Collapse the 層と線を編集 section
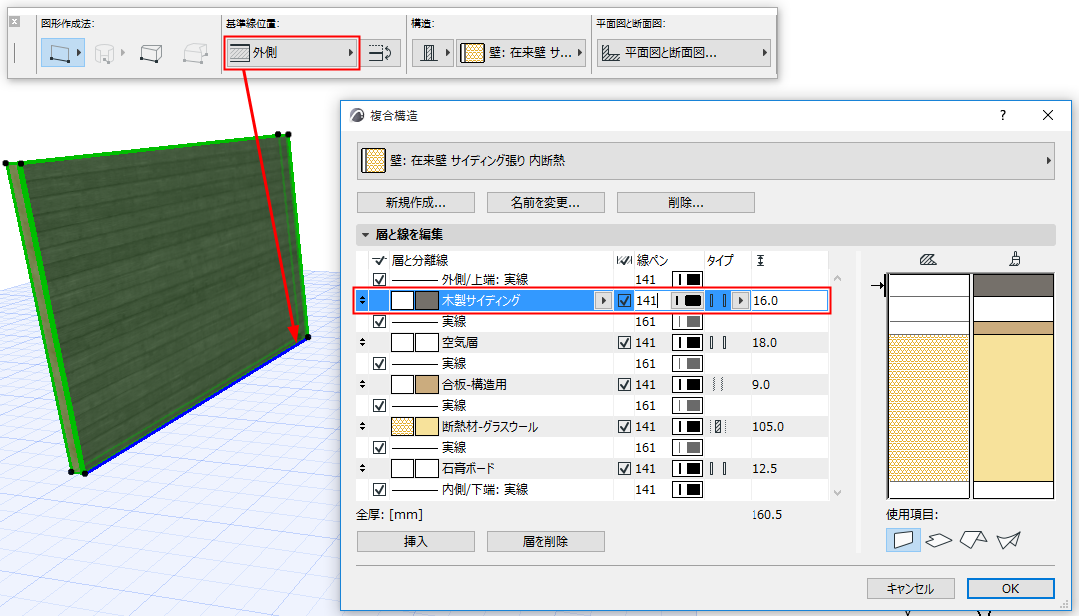 click(x=365, y=235)
